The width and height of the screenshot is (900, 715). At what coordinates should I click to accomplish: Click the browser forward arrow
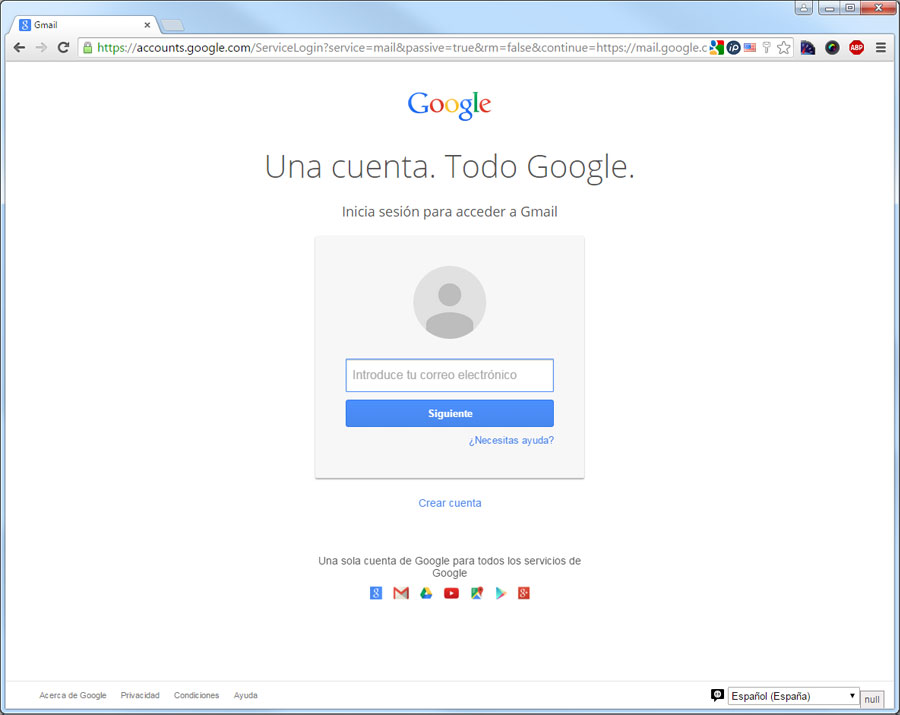tap(41, 48)
